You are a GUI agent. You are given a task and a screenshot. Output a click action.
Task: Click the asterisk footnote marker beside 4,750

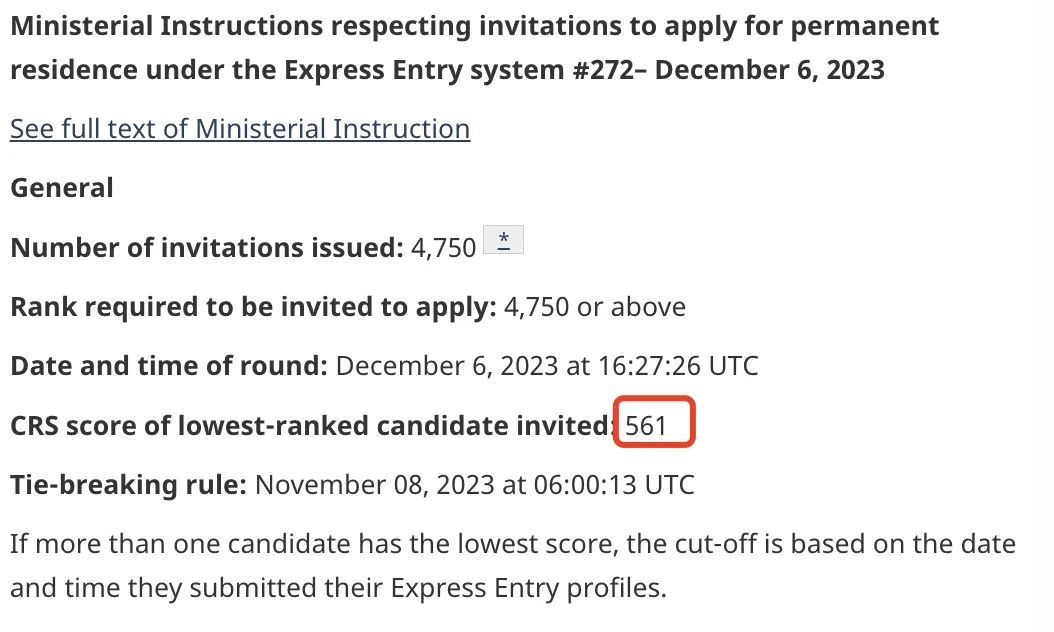[x=504, y=240]
